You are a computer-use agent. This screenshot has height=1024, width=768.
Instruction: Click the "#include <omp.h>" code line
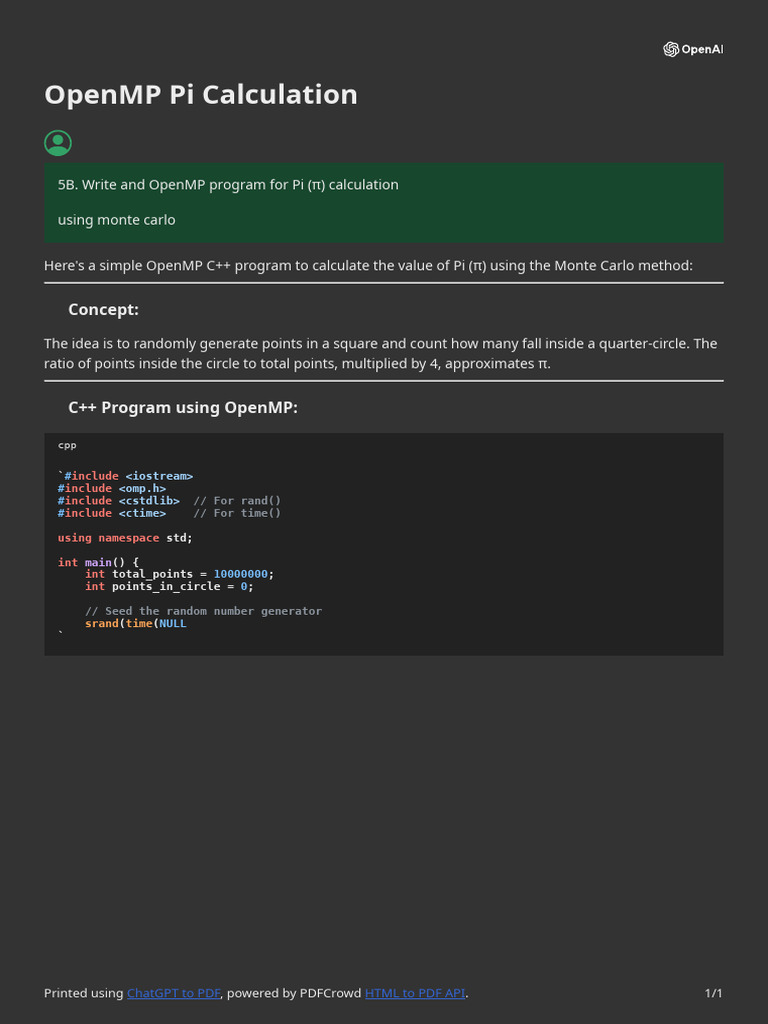point(112,488)
